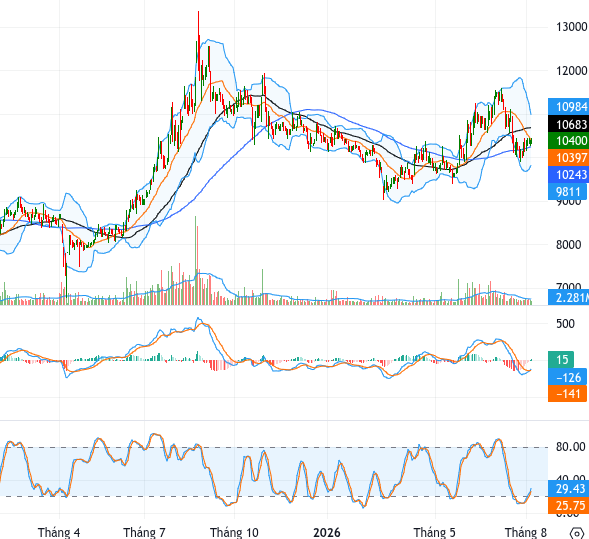Click the MACD −126 value label
This screenshot has height=539, width=589.
pyautogui.click(x=567, y=377)
